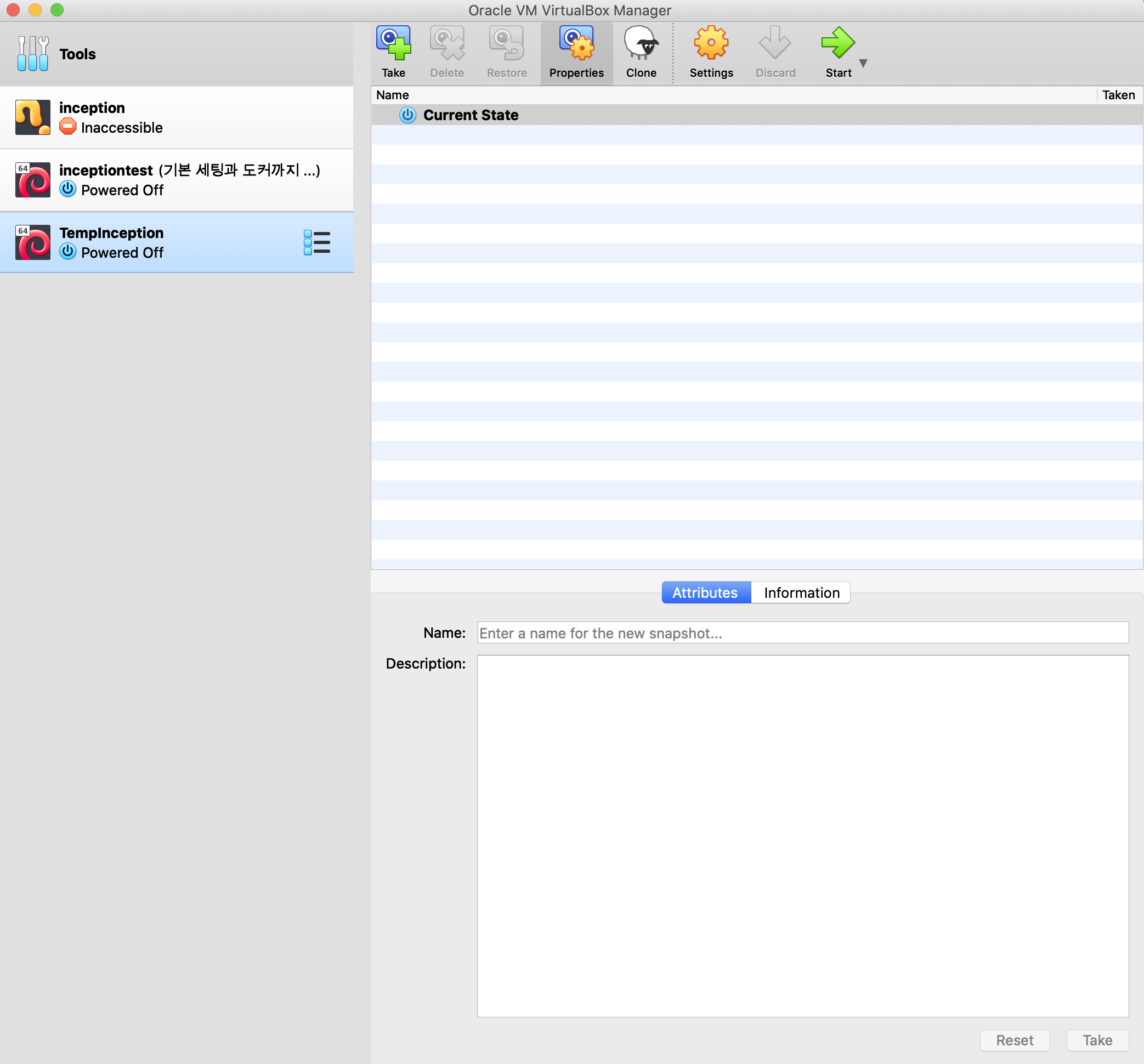The image size is (1144, 1064).
Task: Open the TempInception machine tools menu icon
Action: point(316,242)
